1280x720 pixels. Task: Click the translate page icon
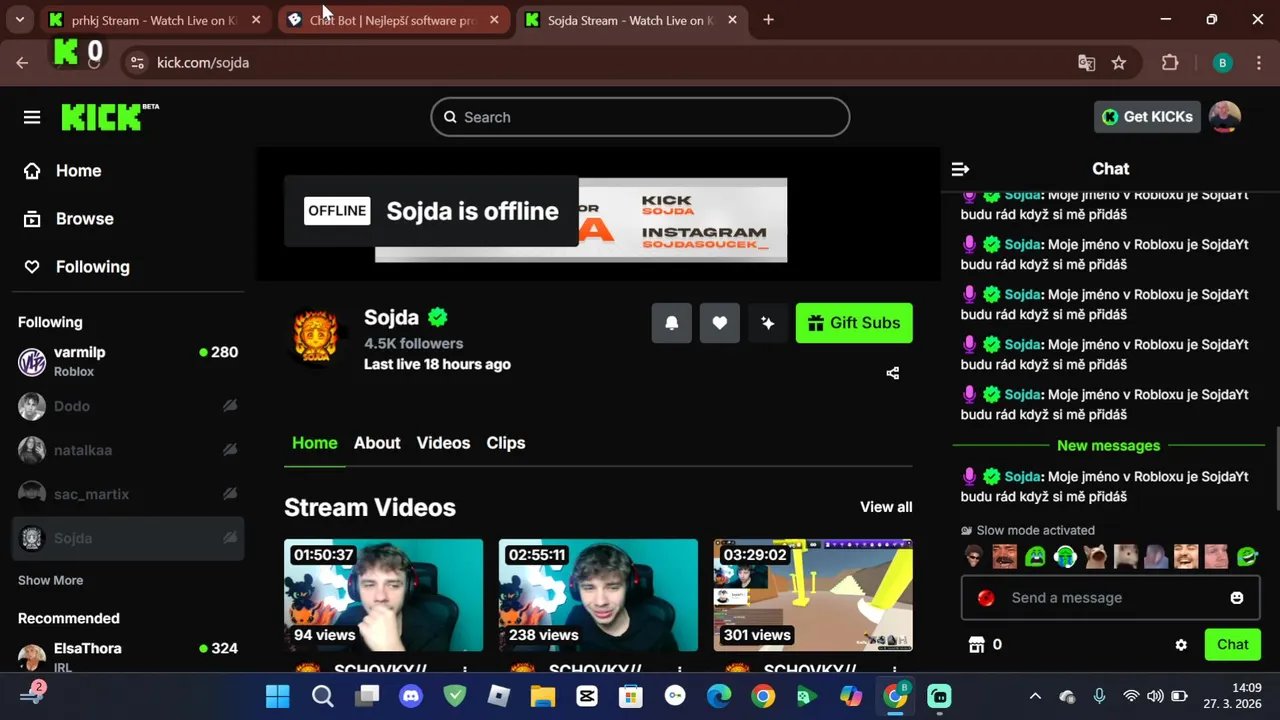[1086, 63]
